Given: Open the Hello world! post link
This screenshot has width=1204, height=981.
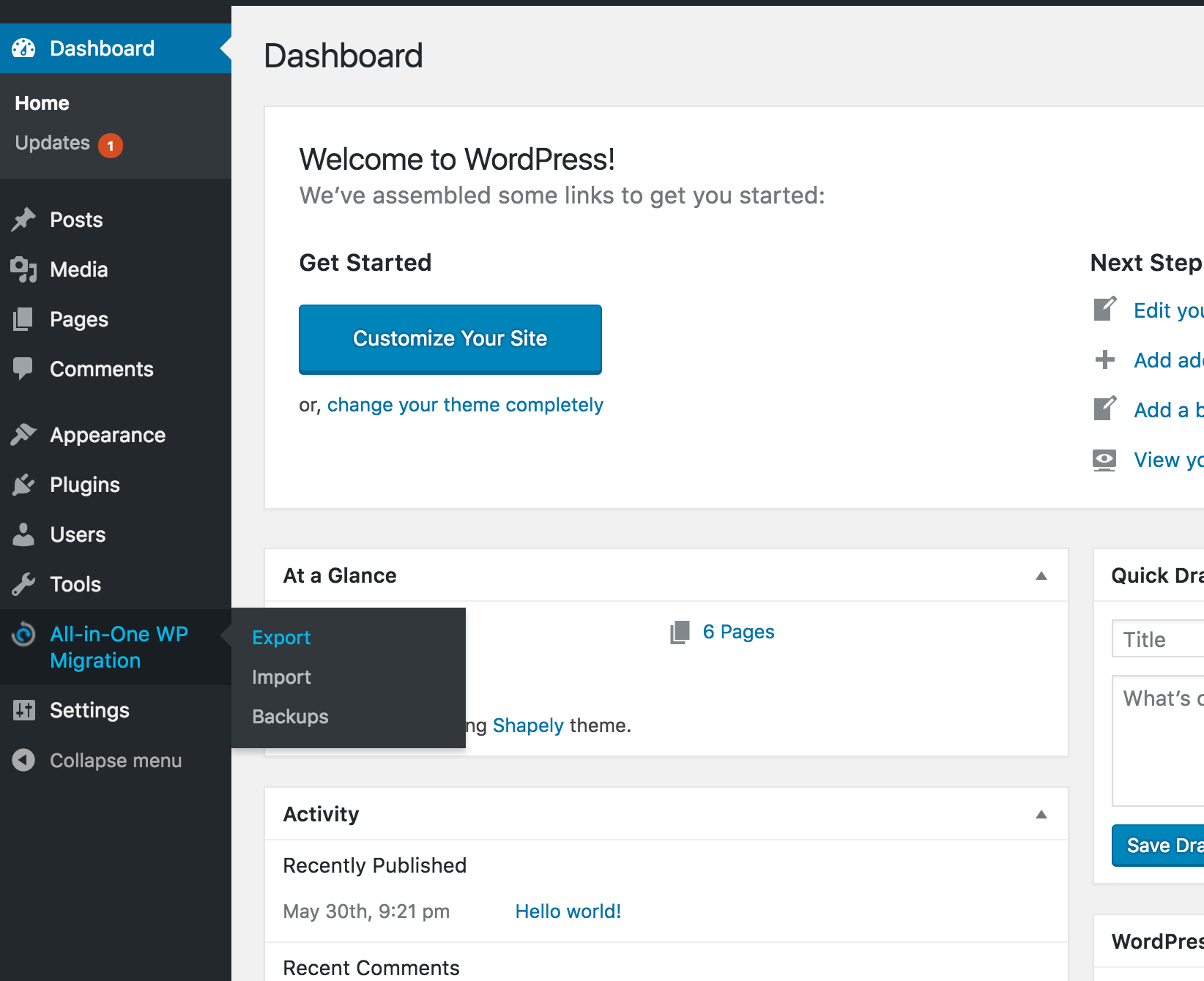Looking at the screenshot, I should tap(568, 911).
